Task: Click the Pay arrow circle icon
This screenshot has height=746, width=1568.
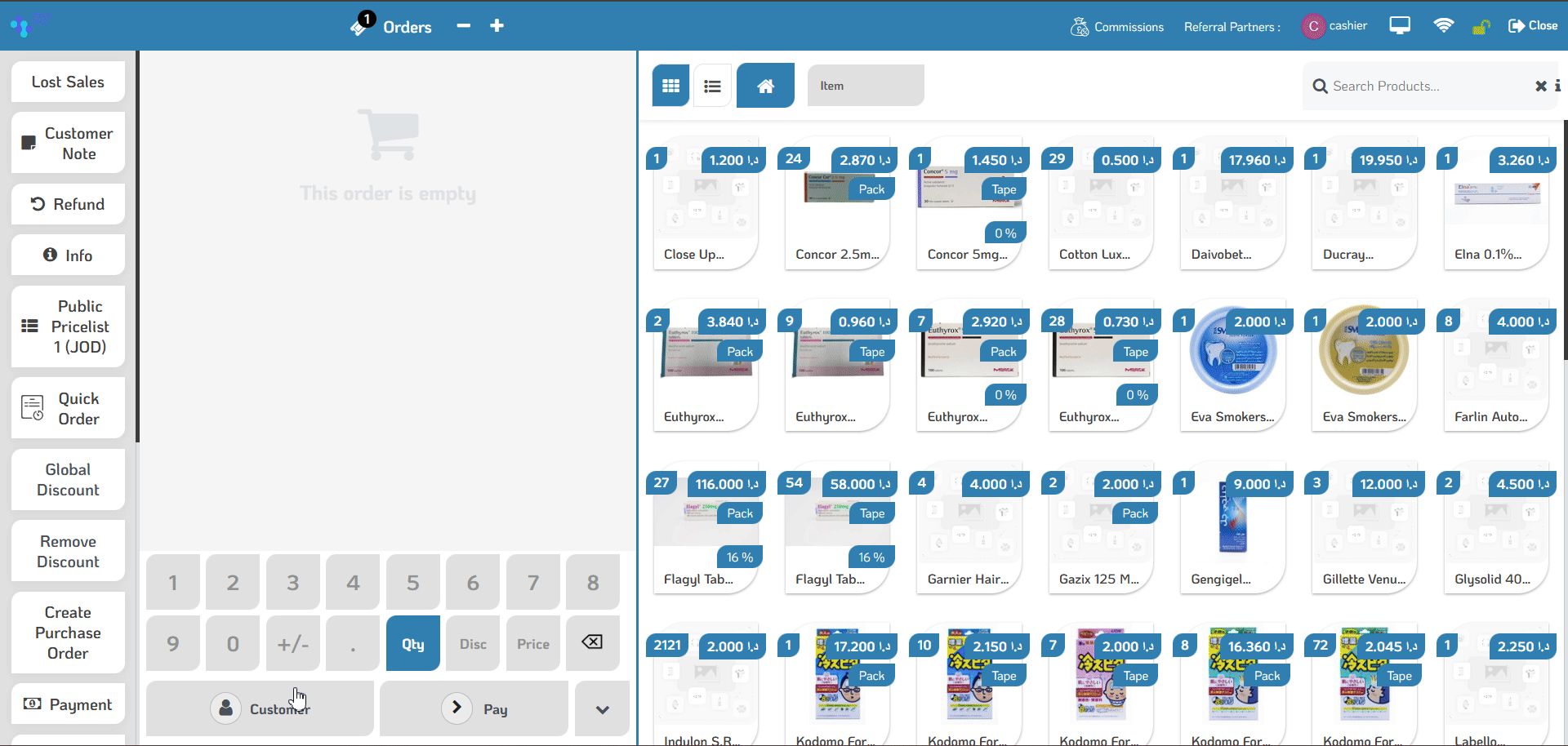Action: [457, 708]
